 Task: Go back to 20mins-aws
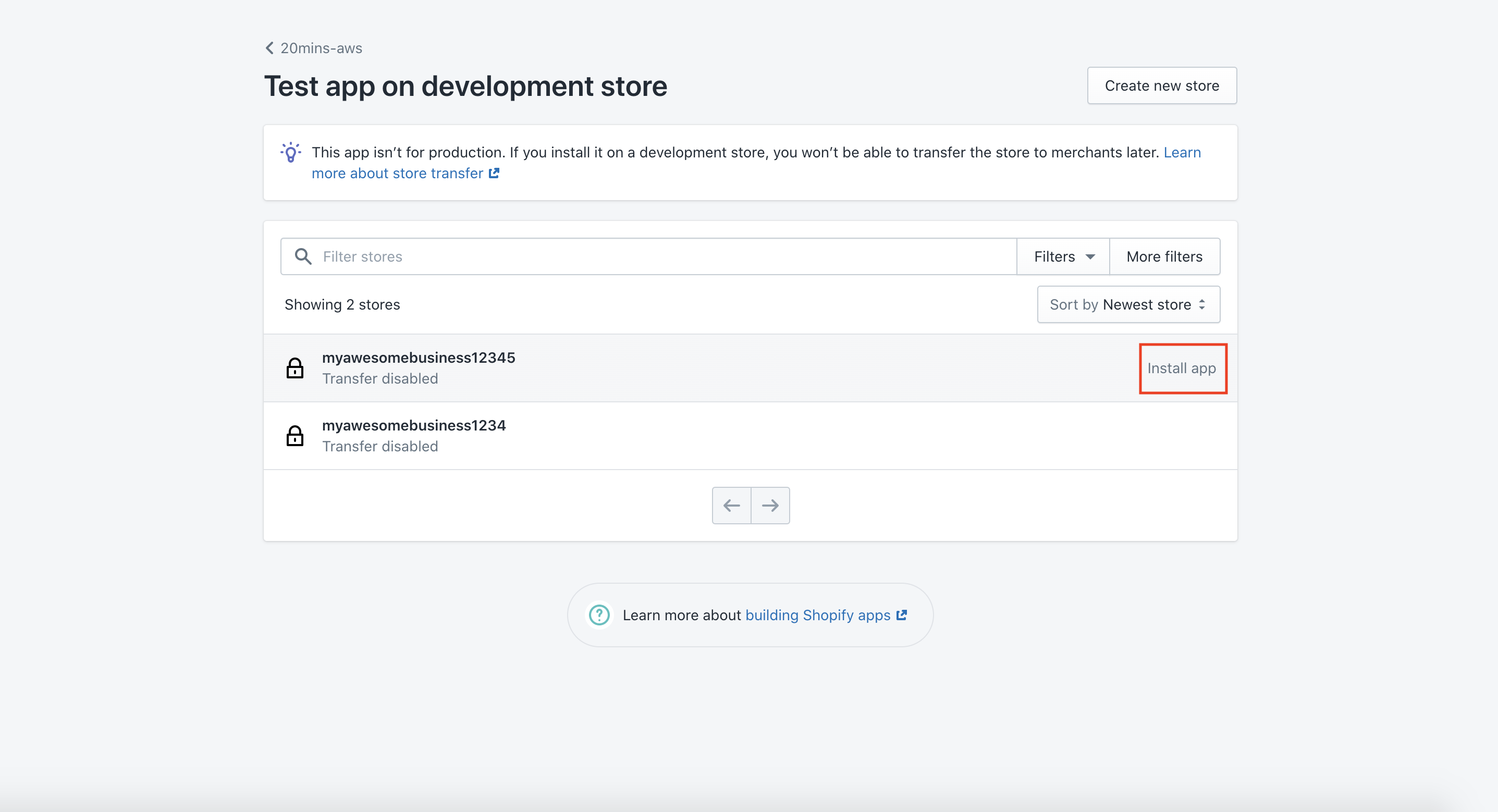pos(313,48)
